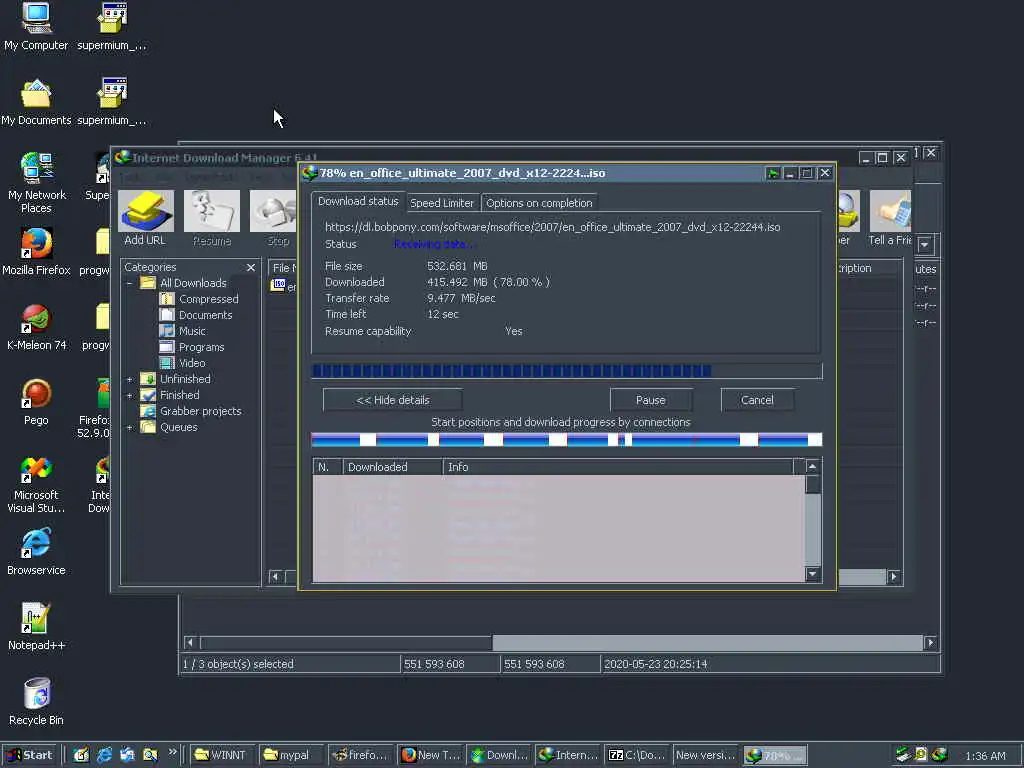Viewport: 1024px width, 768px height.
Task: Select Music category in IDM
Action: (x=183, y=331)
